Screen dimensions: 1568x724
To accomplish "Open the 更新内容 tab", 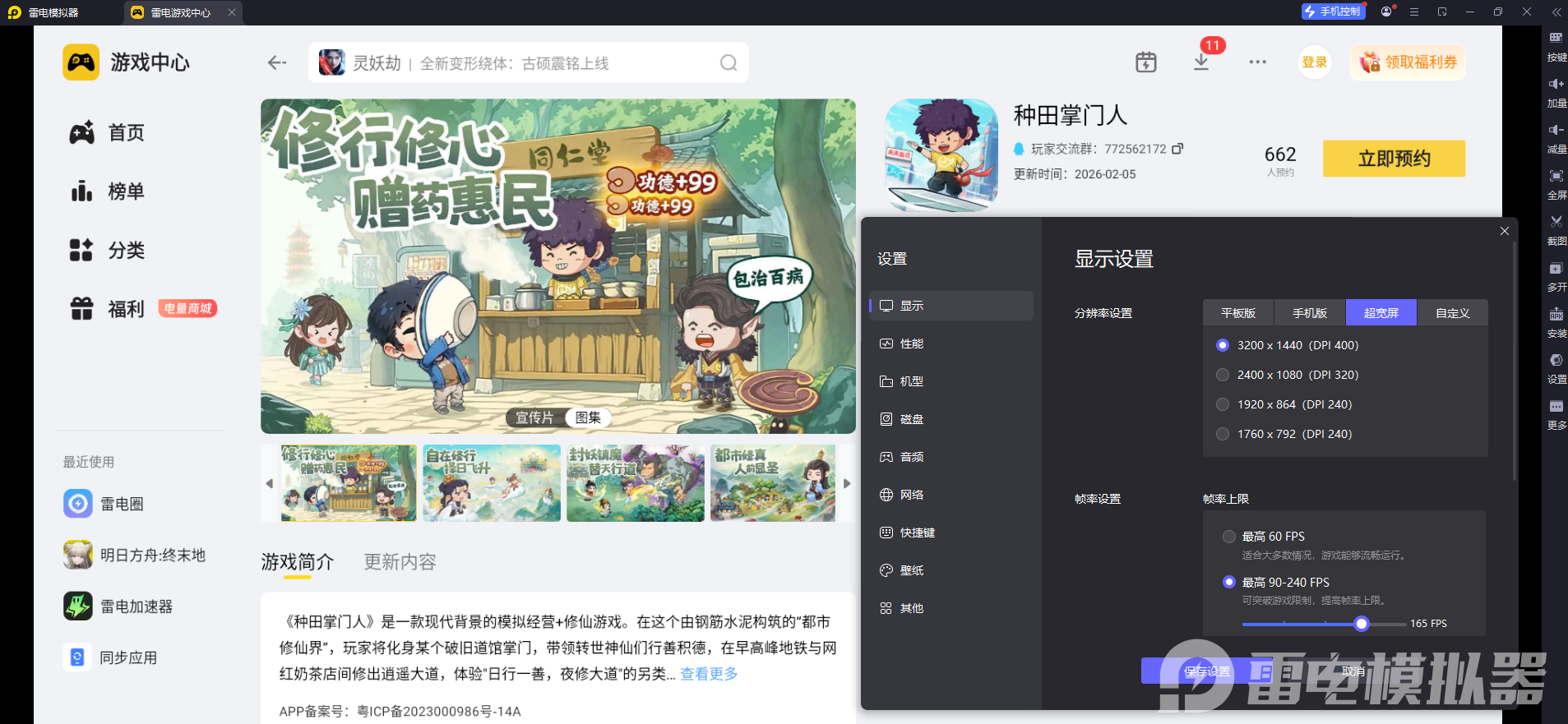I will 400,562.
